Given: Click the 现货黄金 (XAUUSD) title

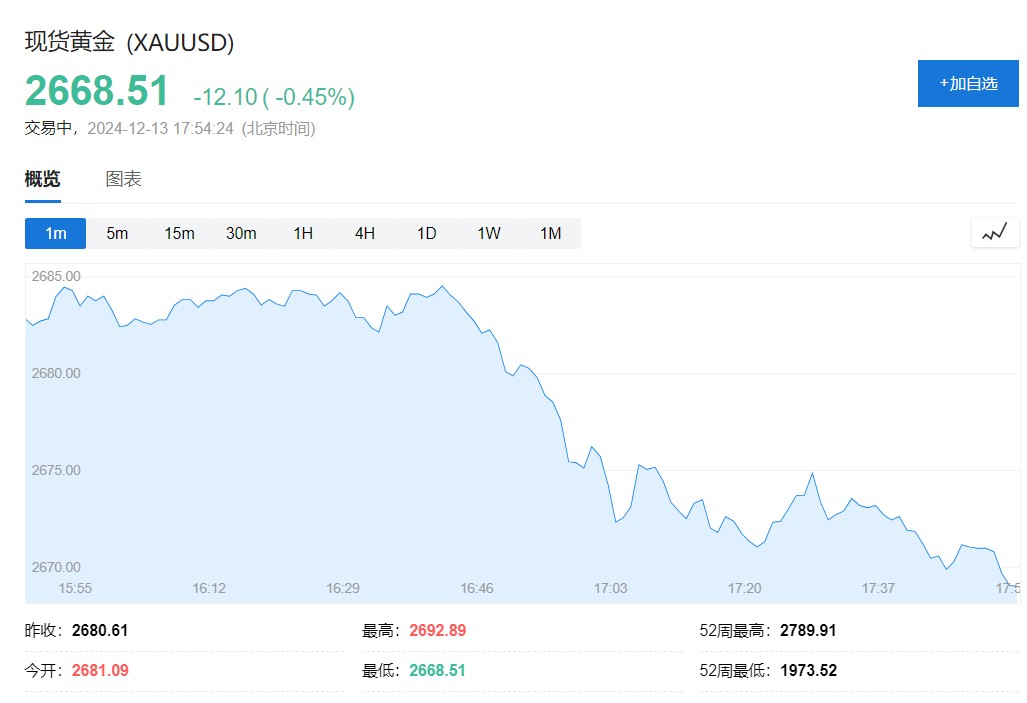Looking at the screenshot, I should [x=129, y=42].
